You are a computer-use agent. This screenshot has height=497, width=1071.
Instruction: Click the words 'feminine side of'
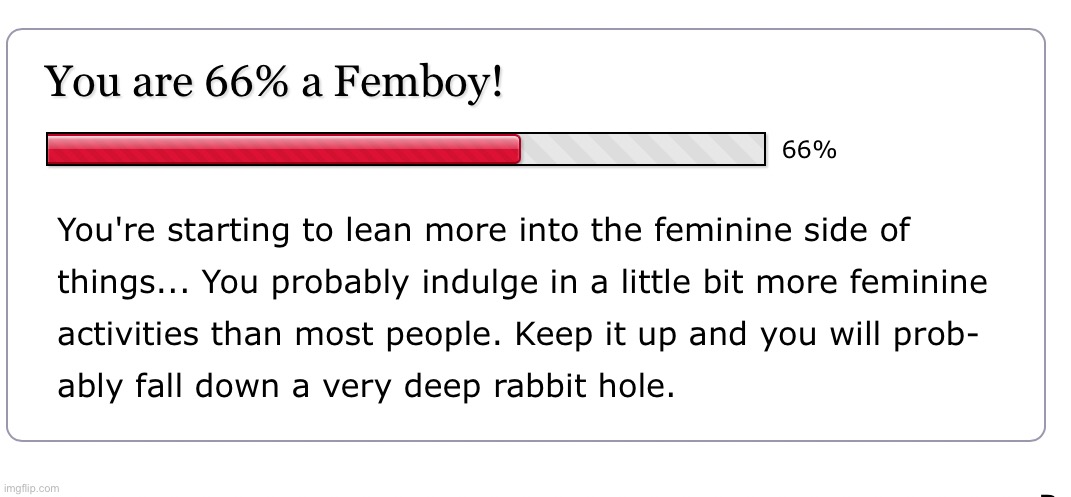tap(782, 229)
